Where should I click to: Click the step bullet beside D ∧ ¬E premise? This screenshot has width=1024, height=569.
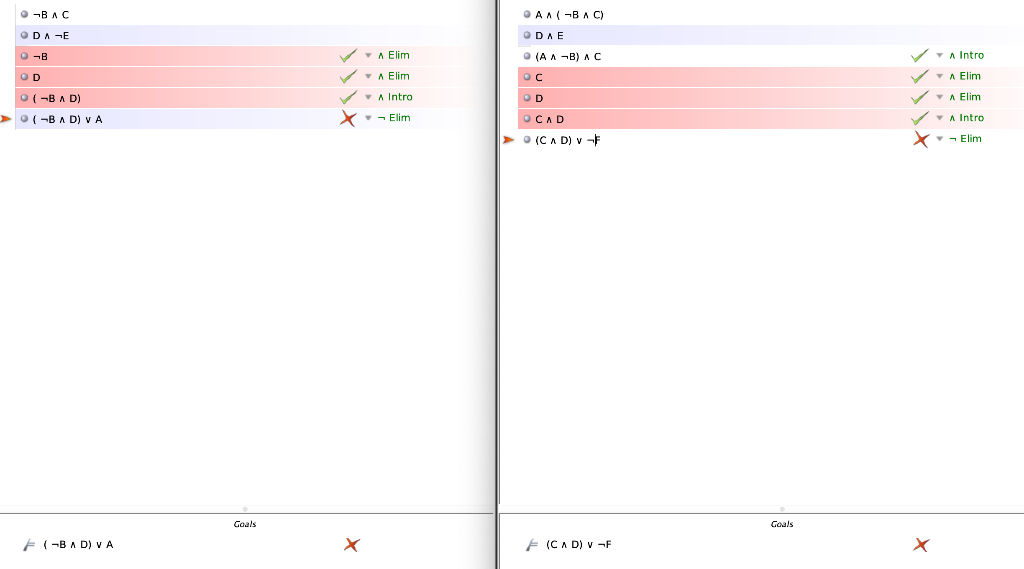(24, 35)
